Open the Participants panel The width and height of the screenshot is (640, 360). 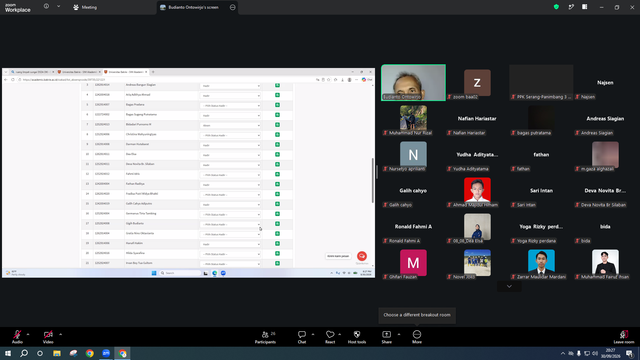click(x=265, y=337)
